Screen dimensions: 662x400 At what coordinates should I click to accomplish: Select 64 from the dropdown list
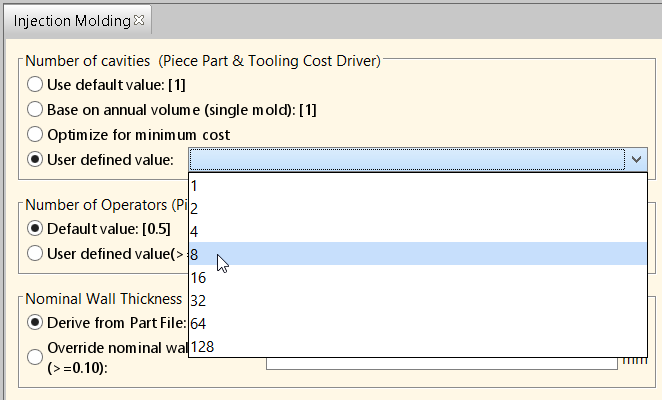tap(418, 323)
